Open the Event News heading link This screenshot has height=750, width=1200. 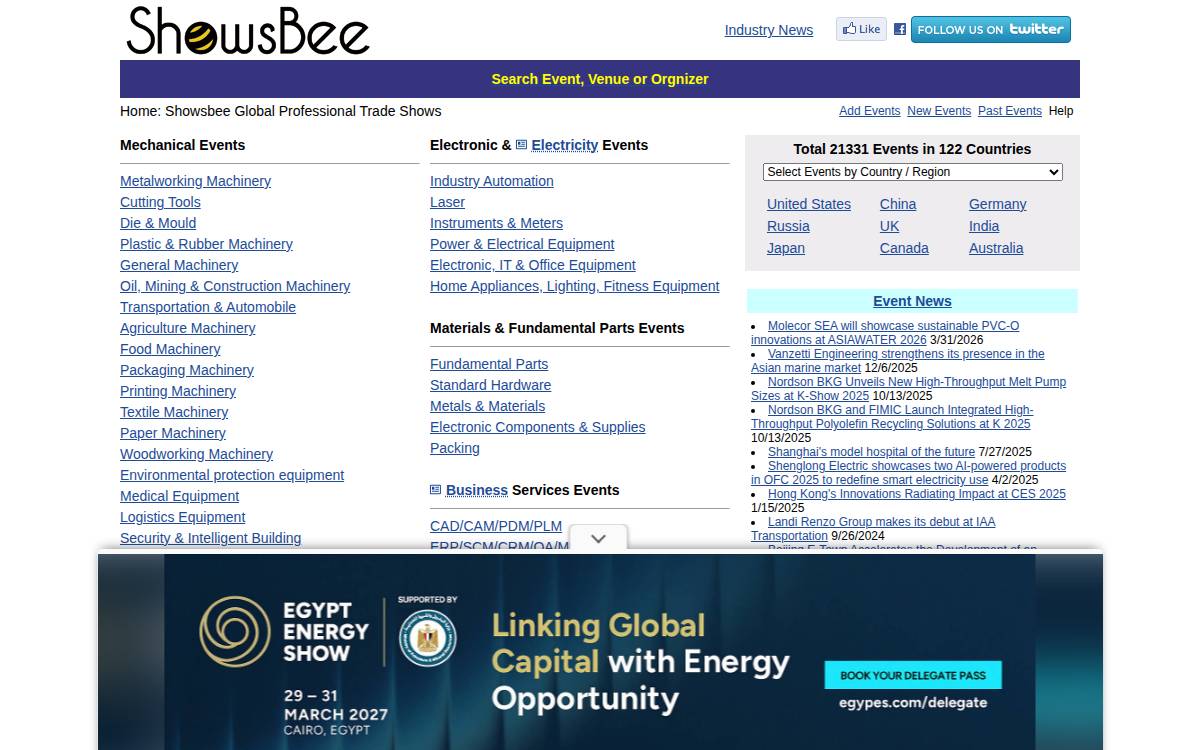point(912,301)
